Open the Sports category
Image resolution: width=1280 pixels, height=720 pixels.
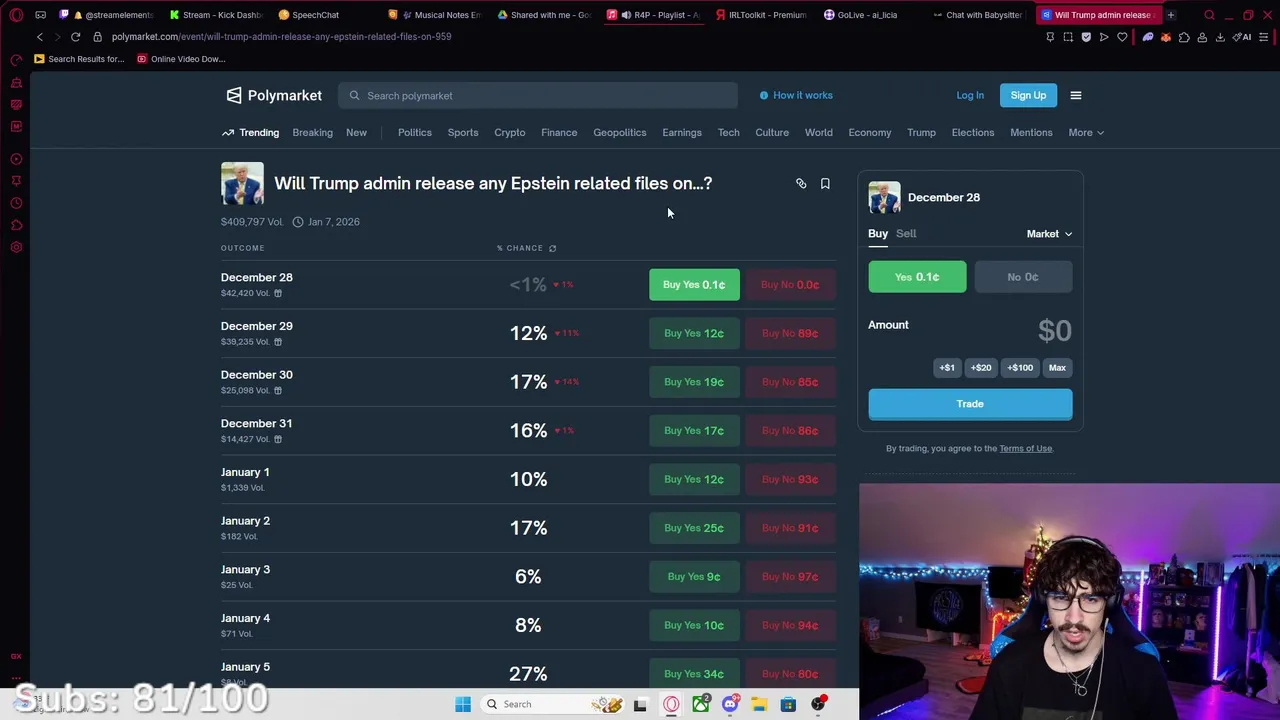pos(463,132)
